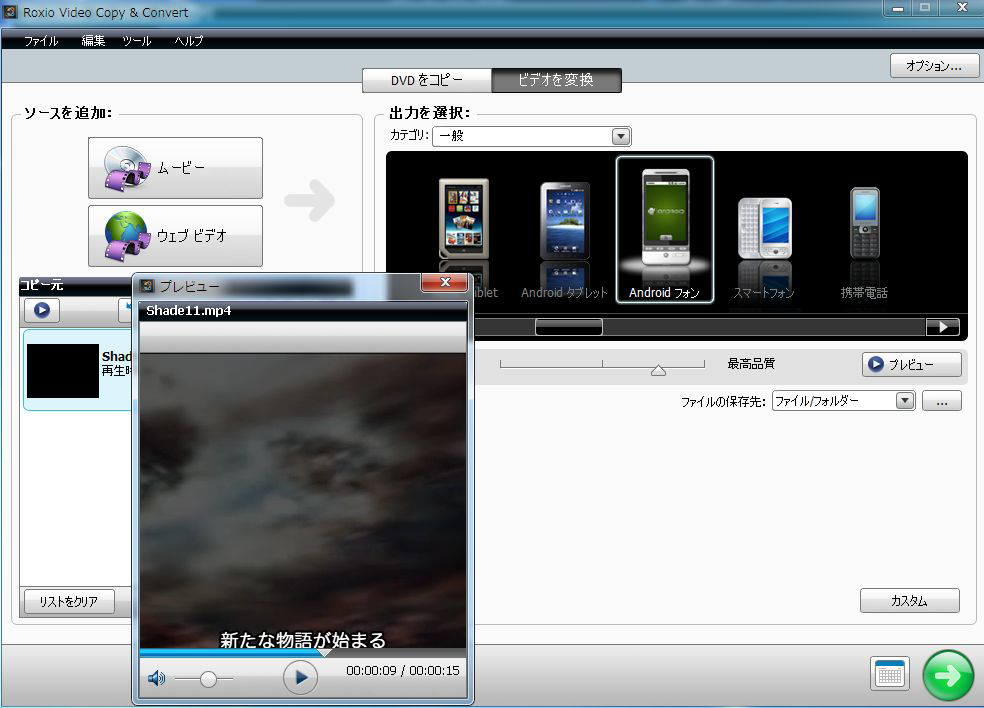Select the Shade11 video thumbnail in source list

[x=63, y=370]
